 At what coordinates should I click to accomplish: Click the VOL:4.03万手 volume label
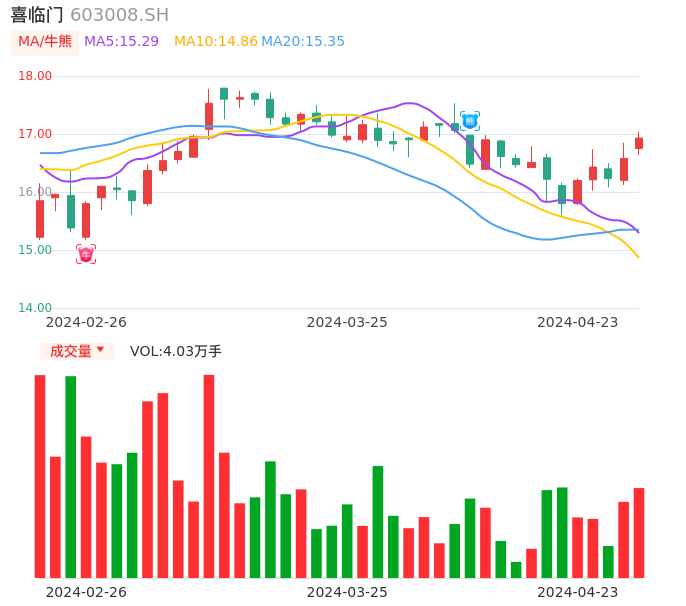tap(176, 351)
